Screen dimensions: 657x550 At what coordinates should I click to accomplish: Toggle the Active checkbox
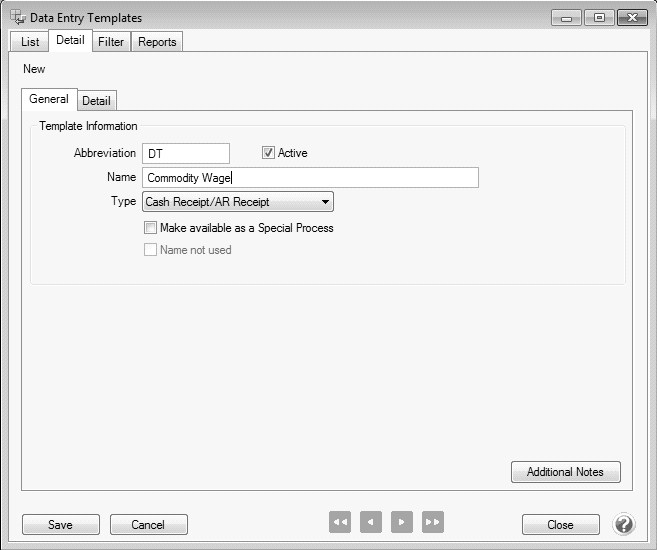point(268,153)
